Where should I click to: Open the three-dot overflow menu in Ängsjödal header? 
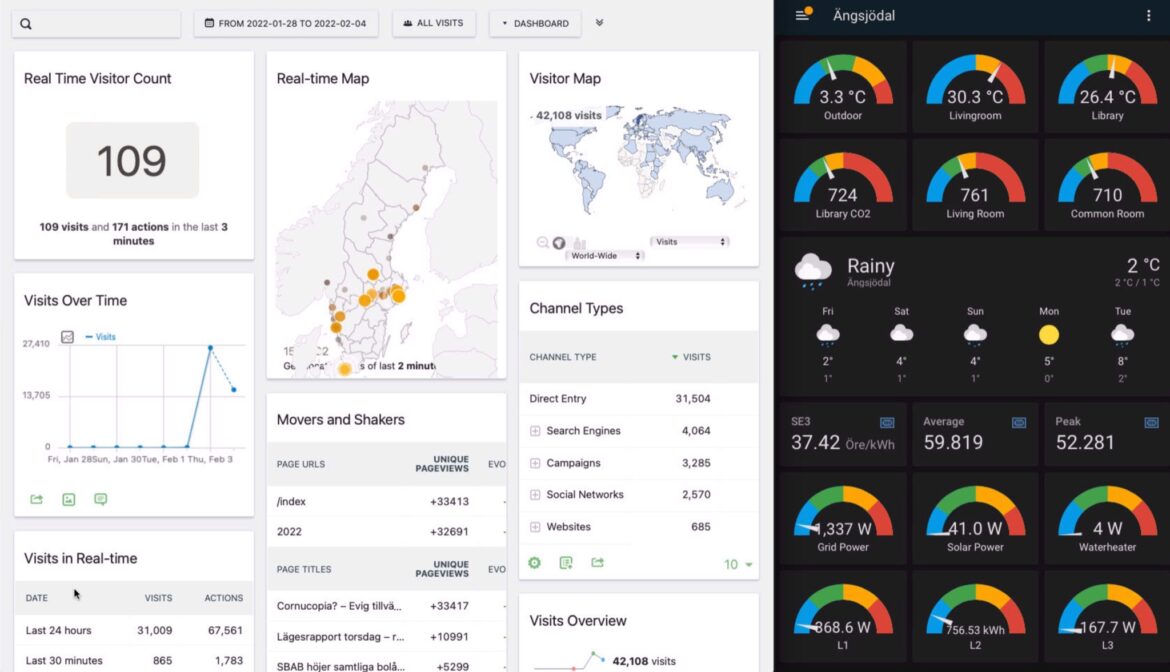pos(1148,16)
